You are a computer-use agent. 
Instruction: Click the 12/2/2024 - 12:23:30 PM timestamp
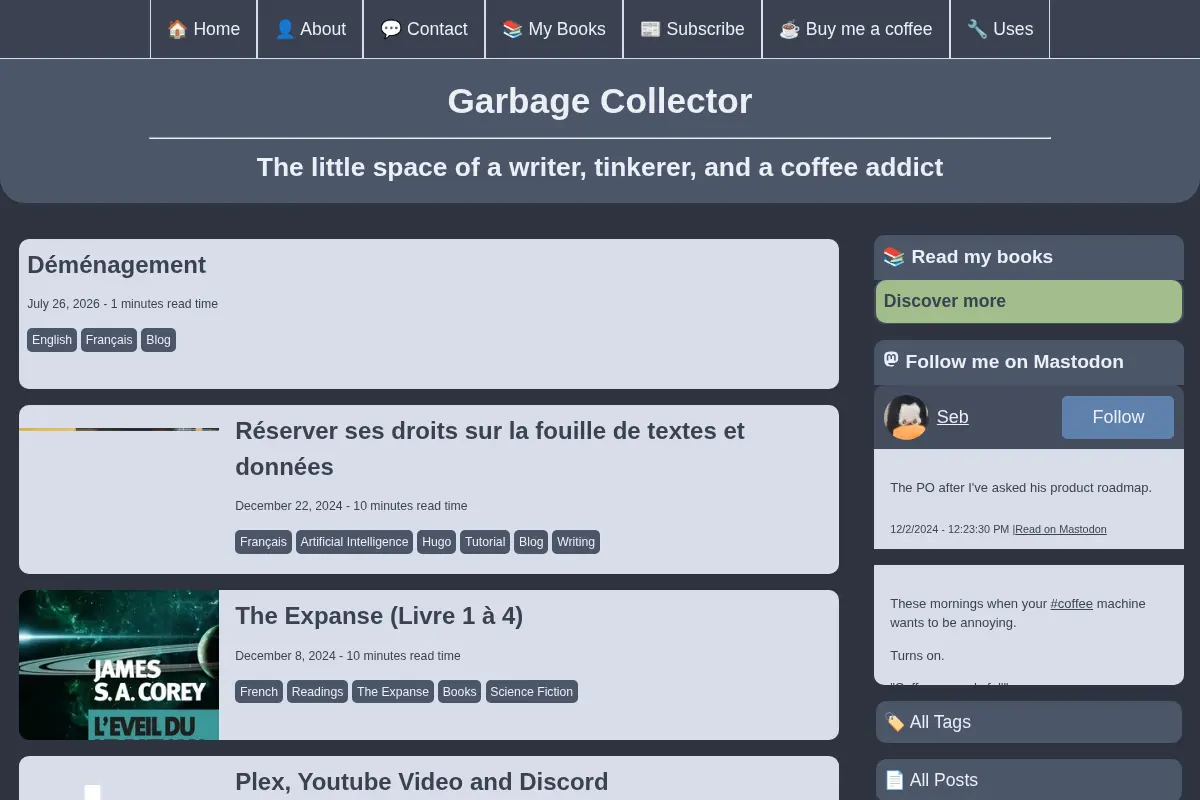[950, 529]
